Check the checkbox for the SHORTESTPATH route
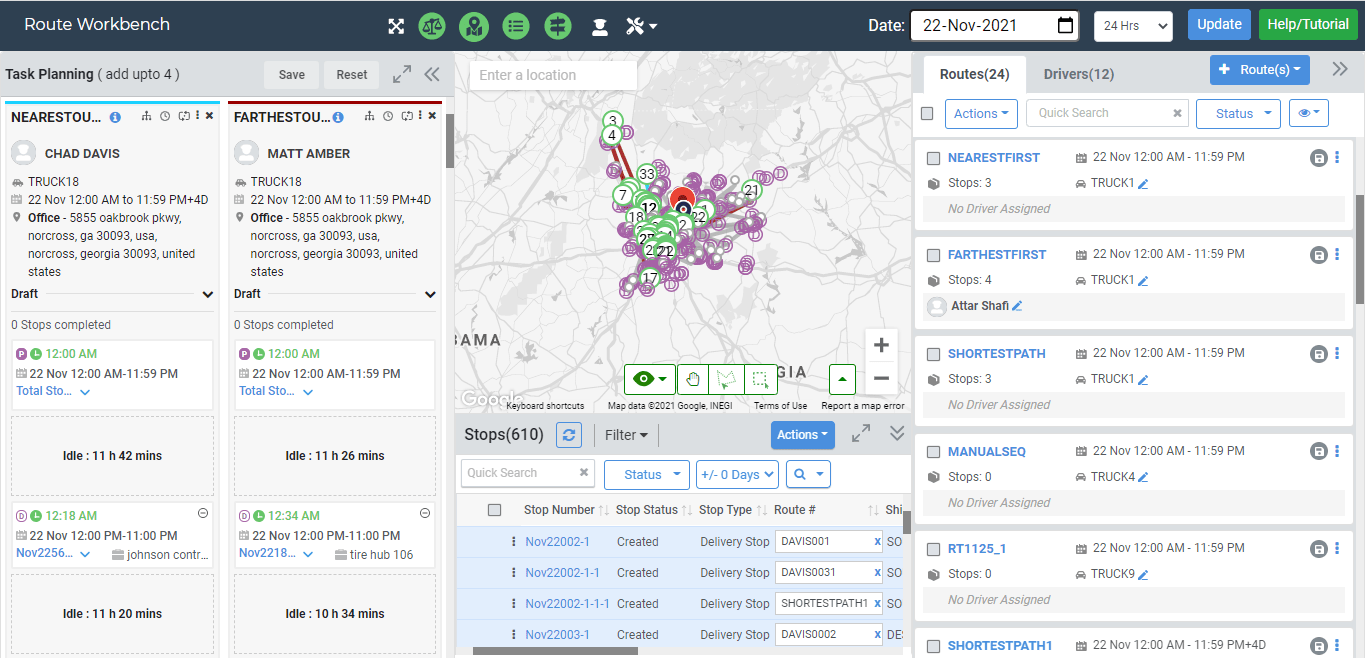Screen dimensions: 1365x658 click(934, 352)
